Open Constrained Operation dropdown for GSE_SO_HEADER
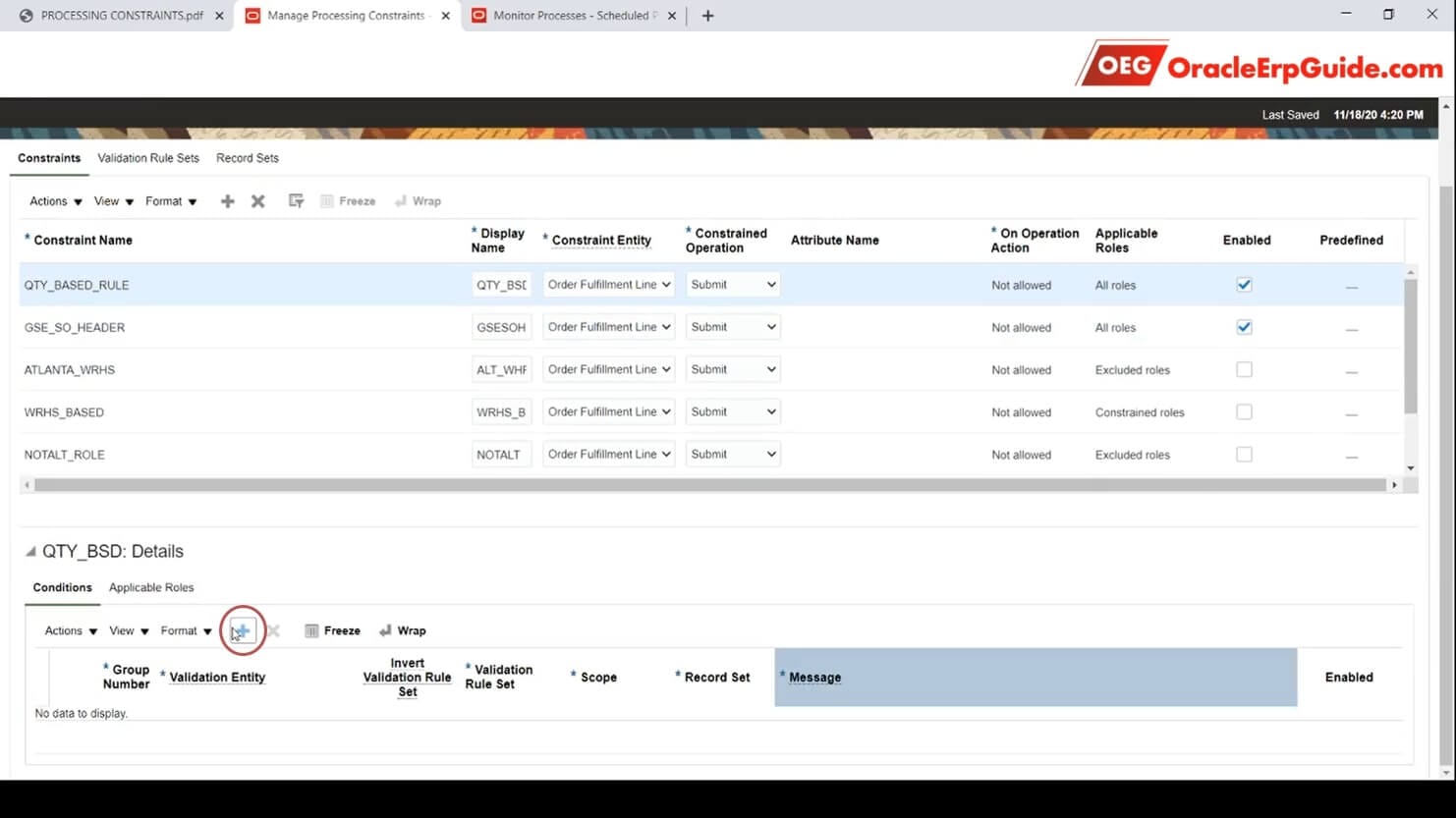The width and height of the screenshot is (1456, 818). tap(733, 327)
